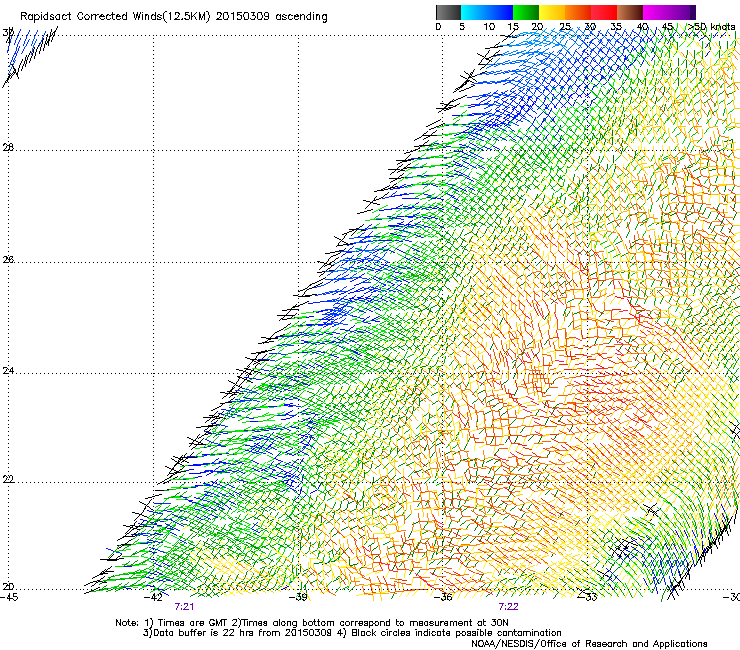Screen dimensions: 740x650
Task: Click the Data buffer is 22 hrs note
Action: [238, 633]
